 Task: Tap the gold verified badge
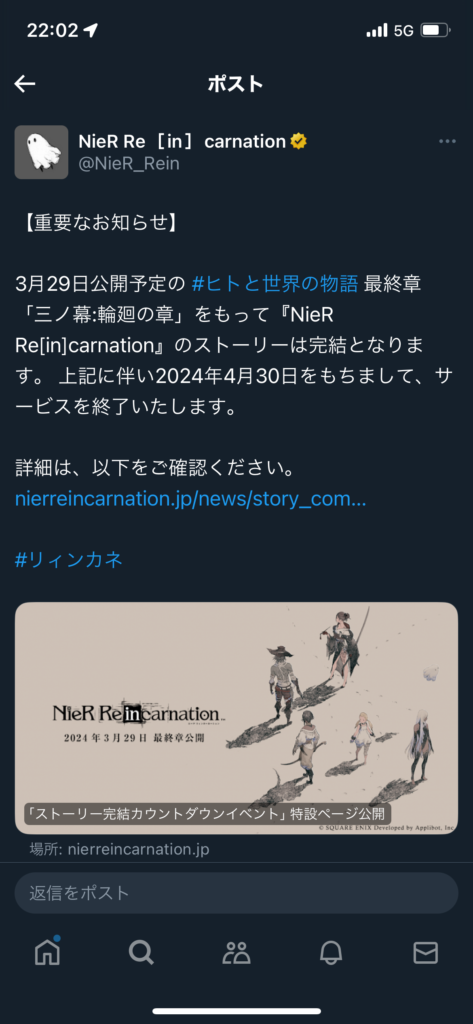pyautogui.click(x=299, y=141)
